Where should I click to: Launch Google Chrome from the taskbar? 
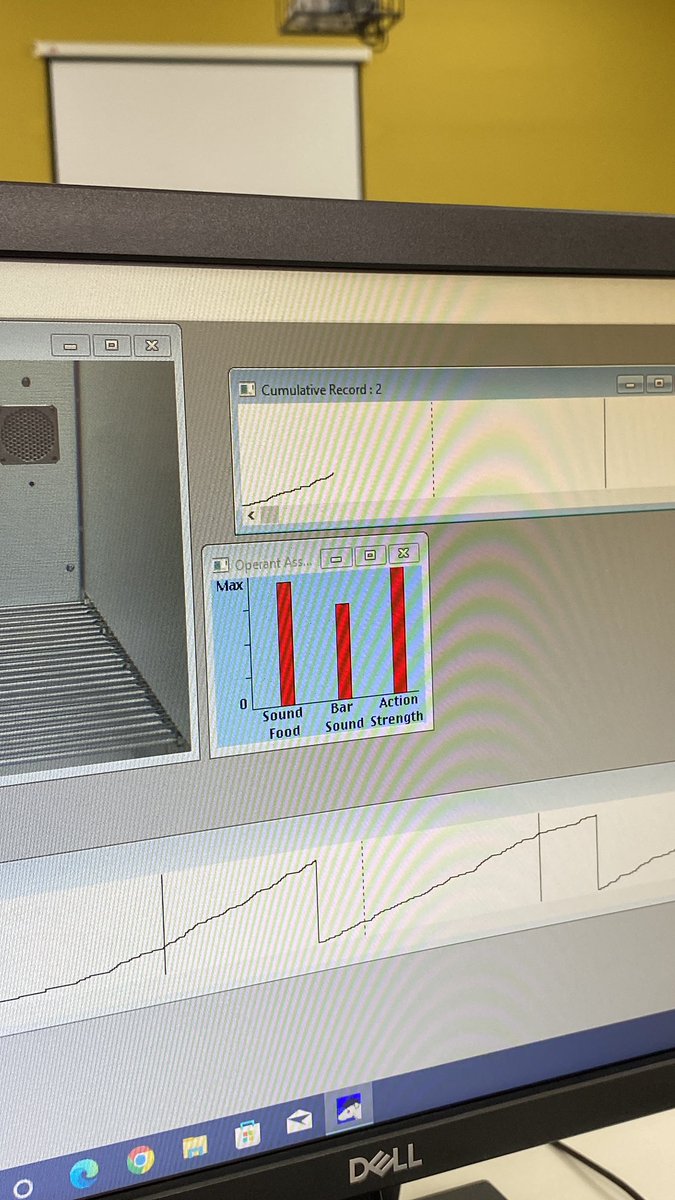(x=140, y=1160)
